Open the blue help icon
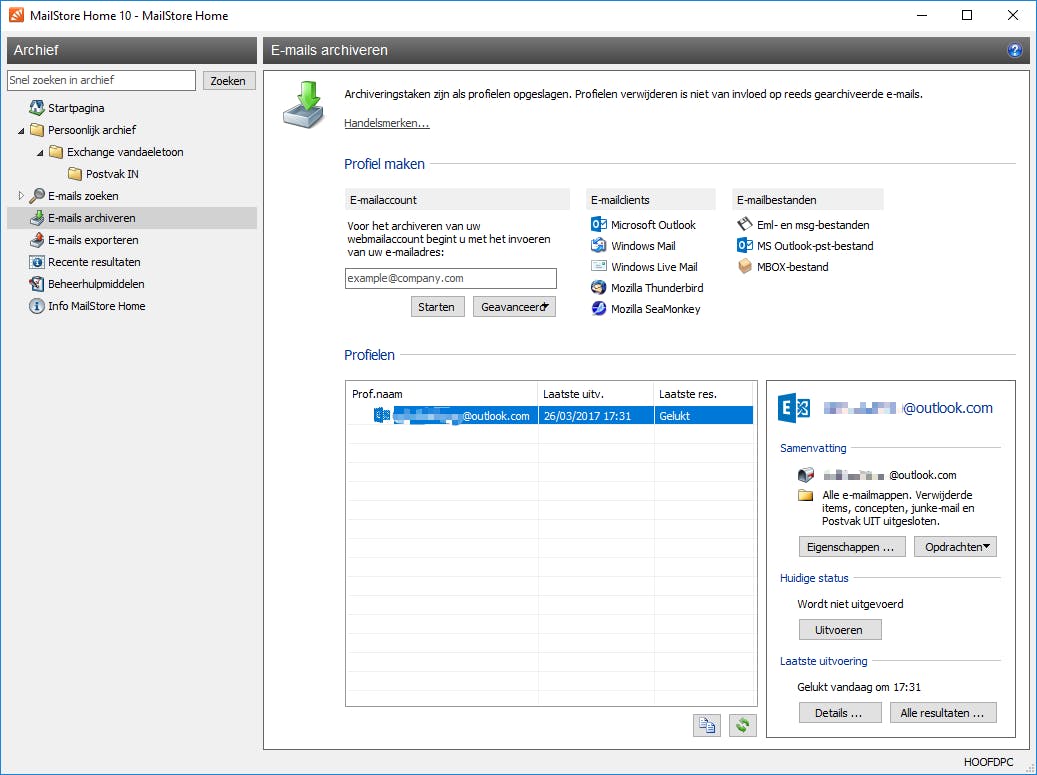This screenshot has width=1037, height=775. click(1014, 50)
